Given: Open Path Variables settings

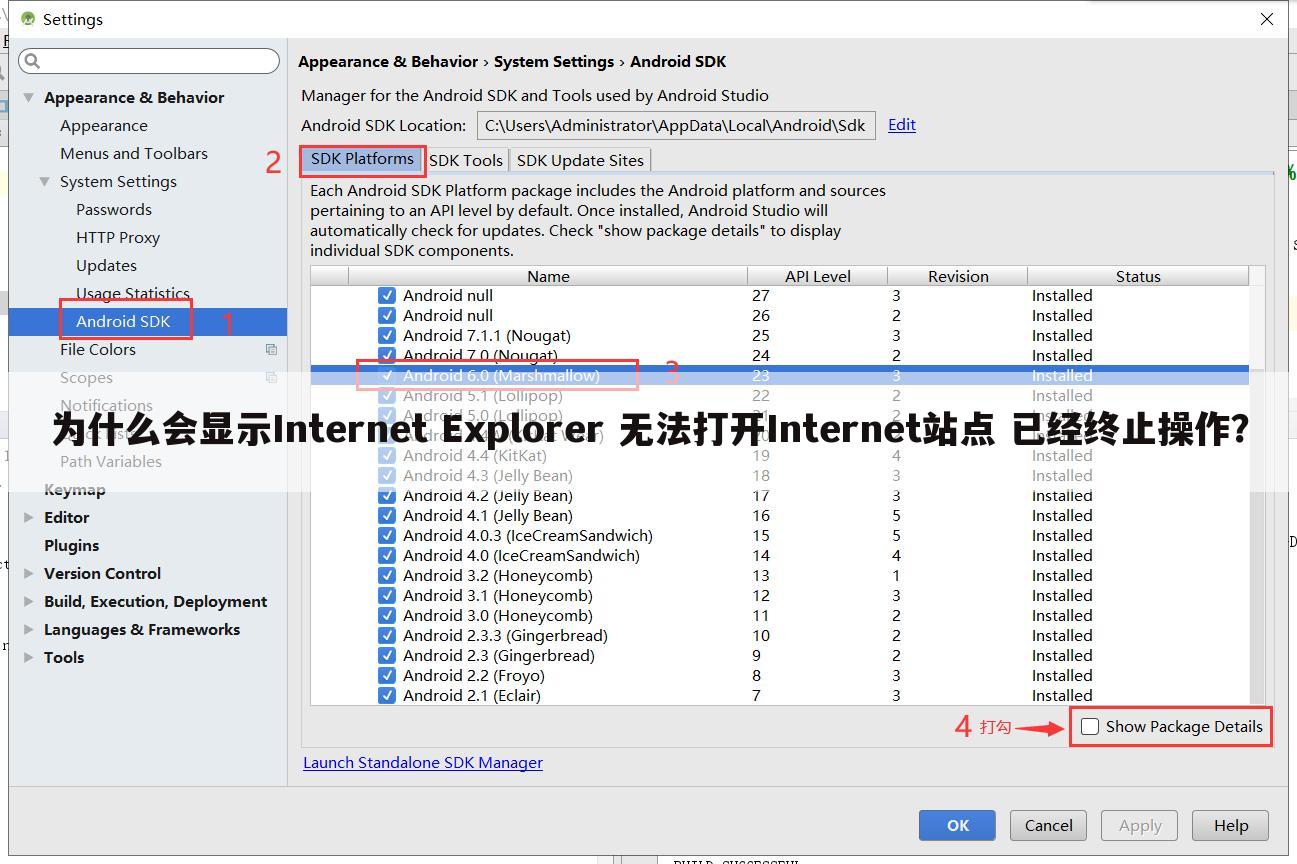Looking at the screenshot, I should tap(110, 461).
